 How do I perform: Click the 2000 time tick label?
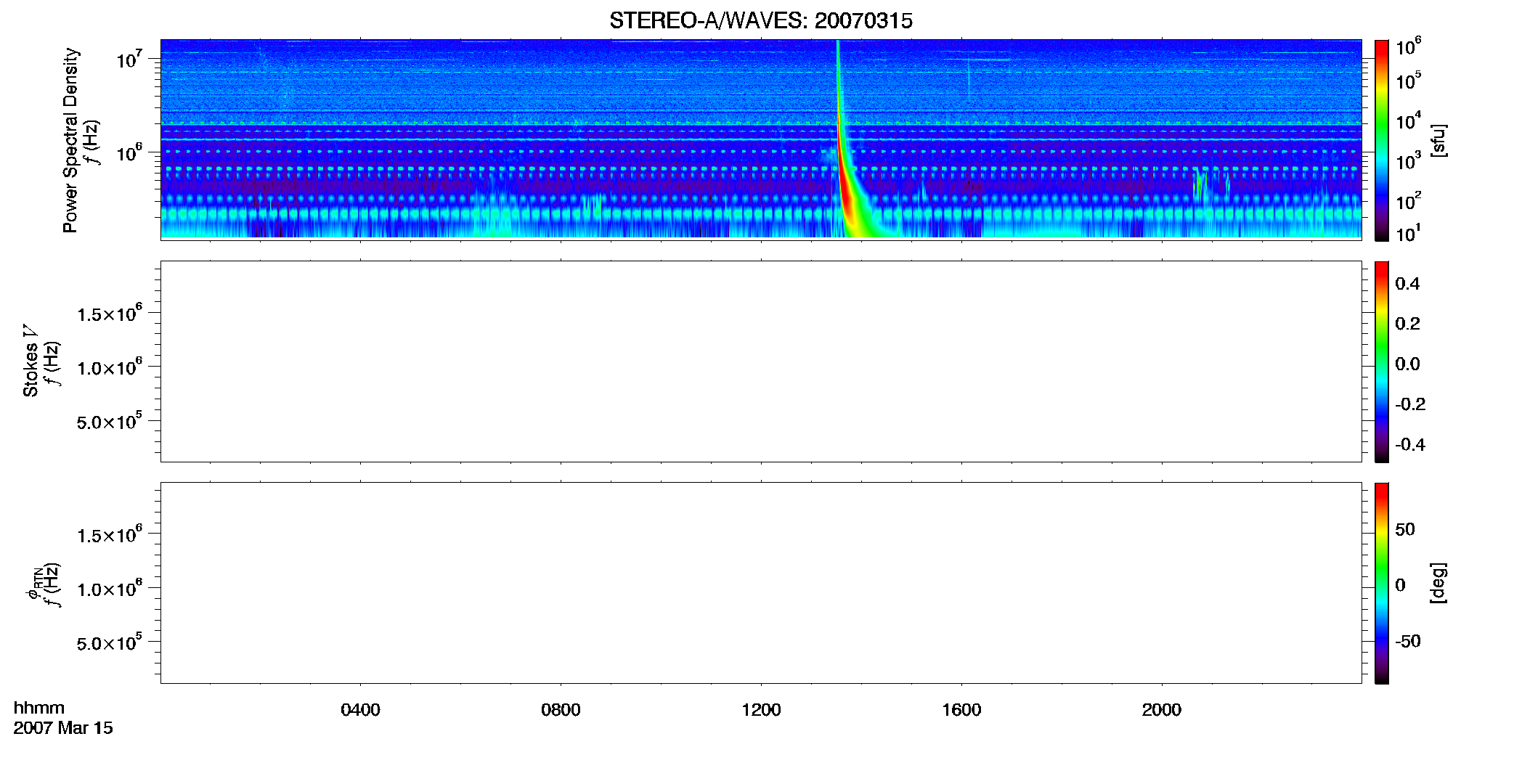point(1162,710)
